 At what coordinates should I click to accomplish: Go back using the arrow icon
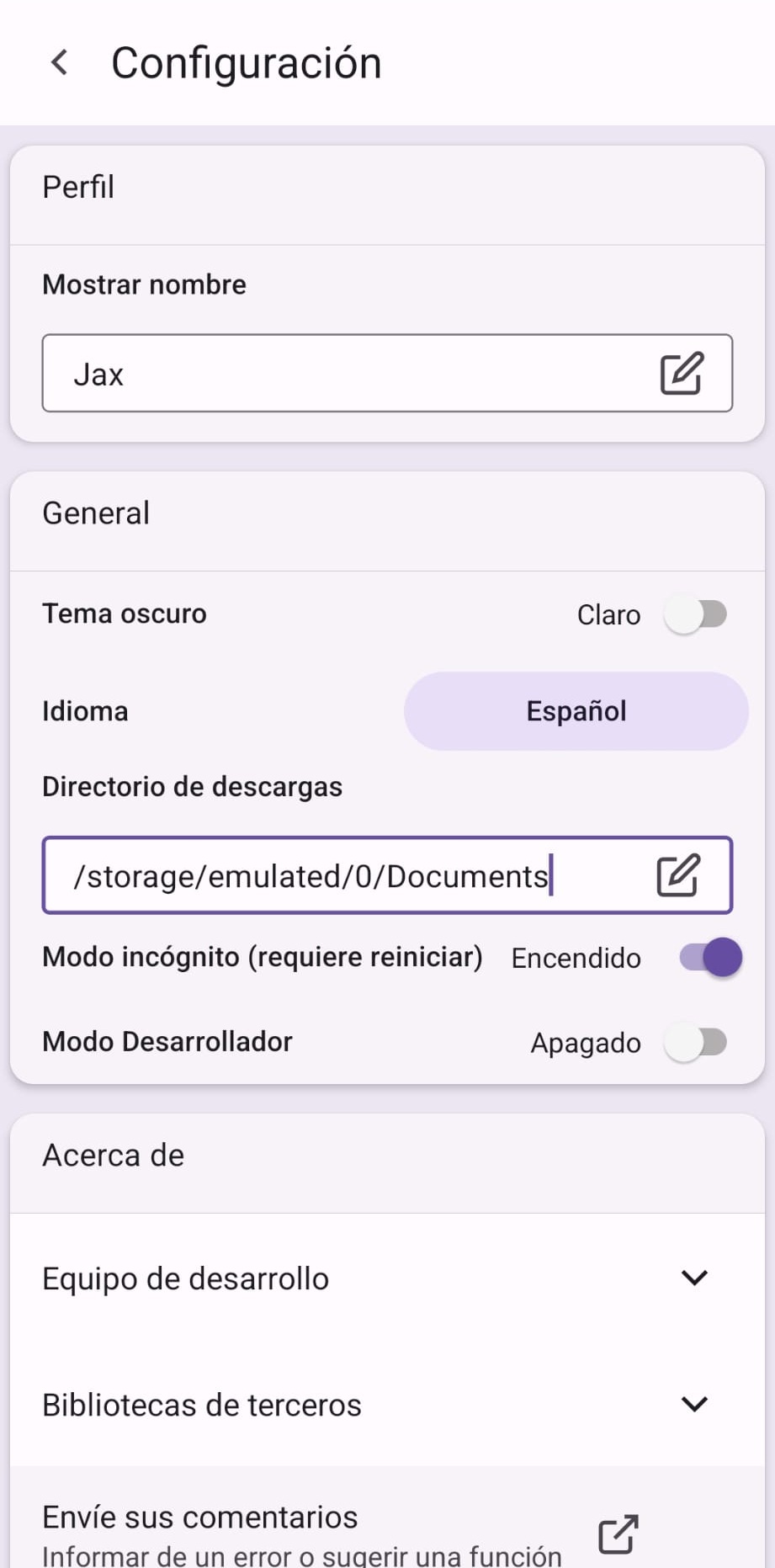(x=60, y=62)
